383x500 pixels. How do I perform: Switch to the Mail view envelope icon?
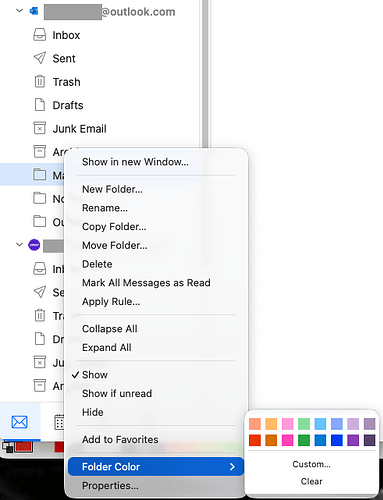coord(20,422)
